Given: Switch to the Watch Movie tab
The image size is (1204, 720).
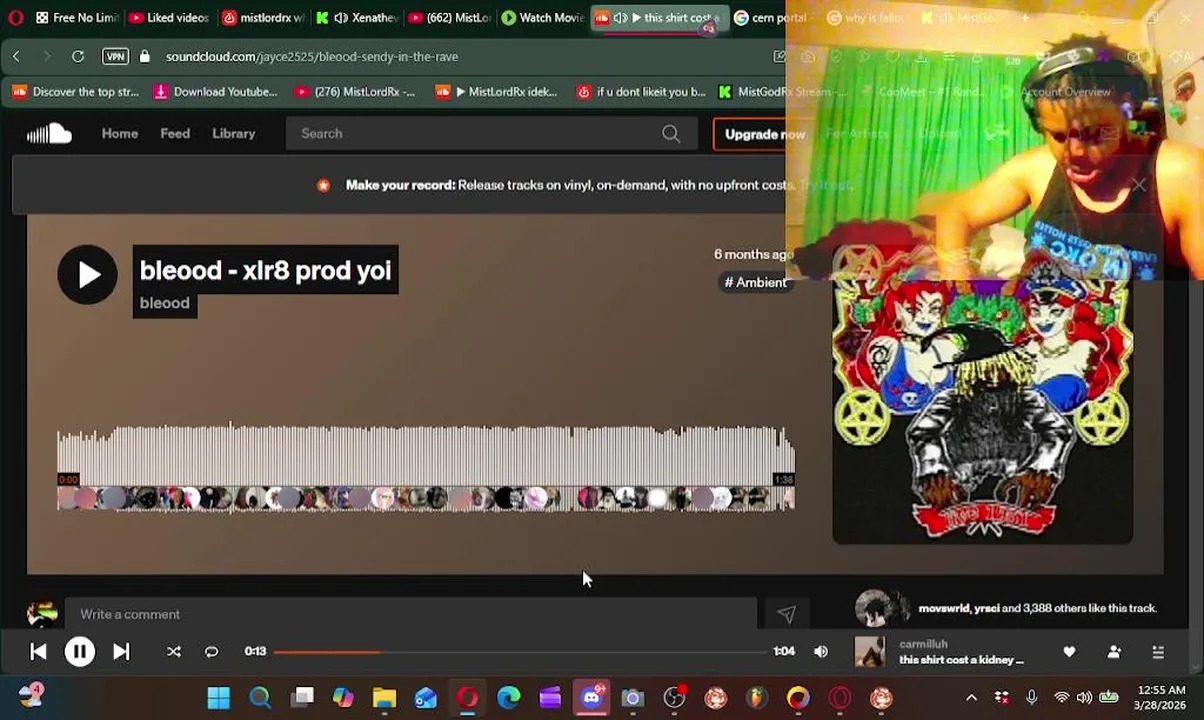Looking at the screenshot, I should coord(543,17).
